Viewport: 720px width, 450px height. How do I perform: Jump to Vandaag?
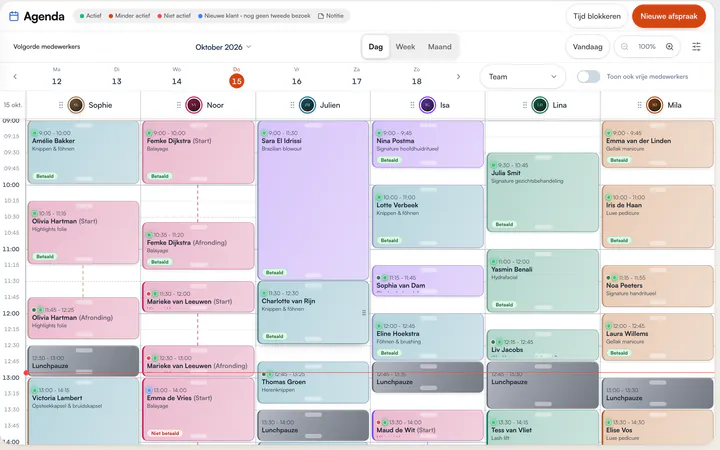tap(587, 47)
